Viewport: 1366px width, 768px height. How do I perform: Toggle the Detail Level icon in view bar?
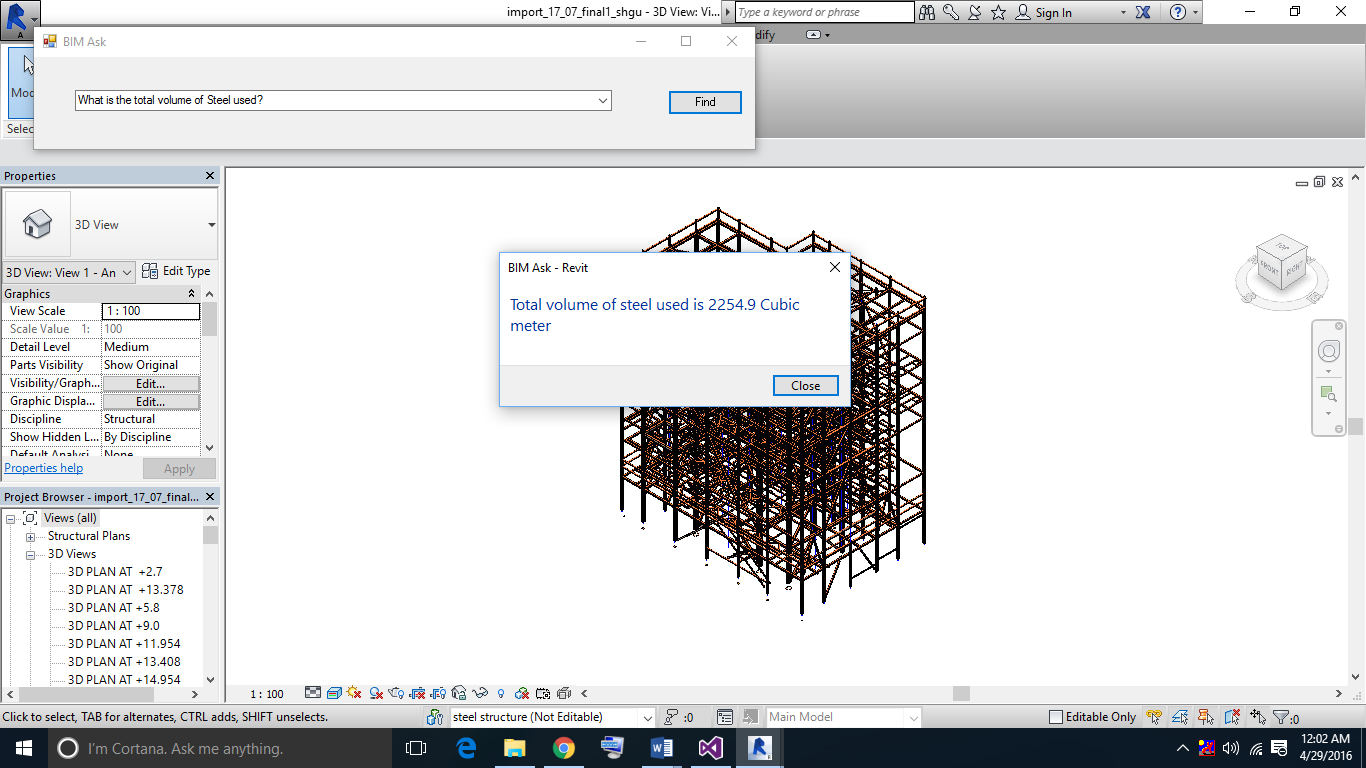click(313, 693)
